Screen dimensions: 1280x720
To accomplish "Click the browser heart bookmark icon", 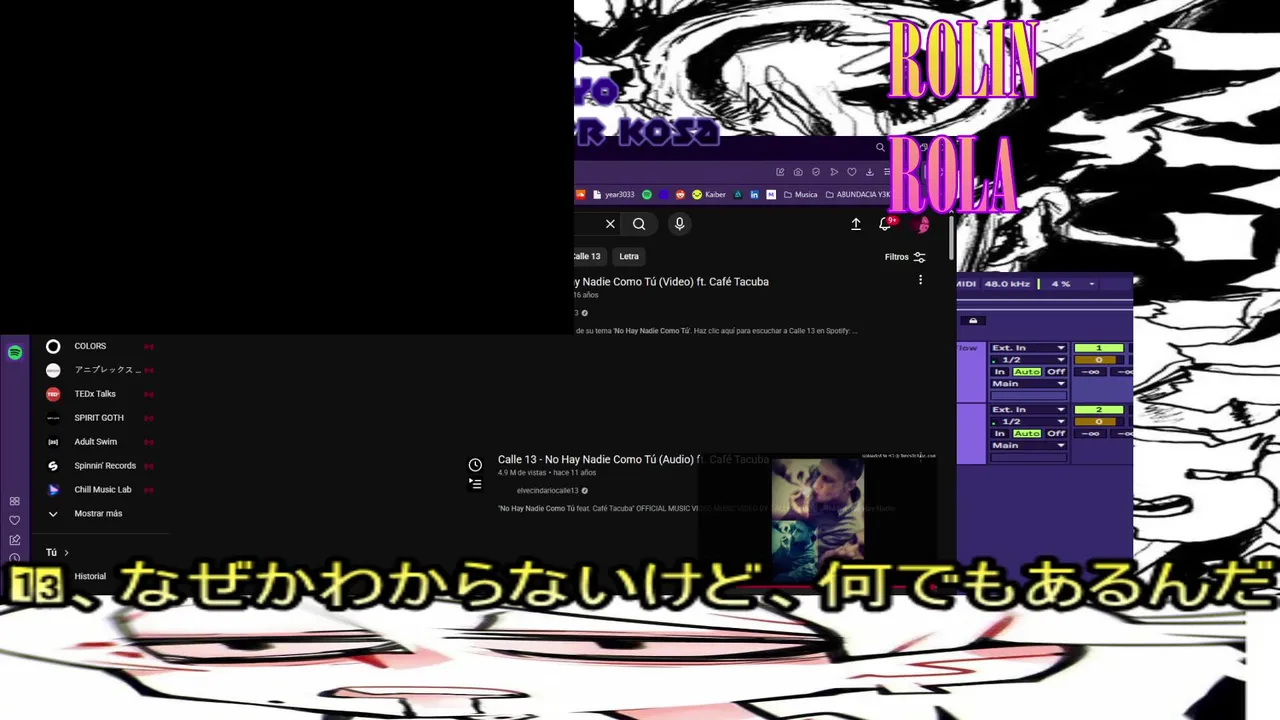I will pos(852,172).
